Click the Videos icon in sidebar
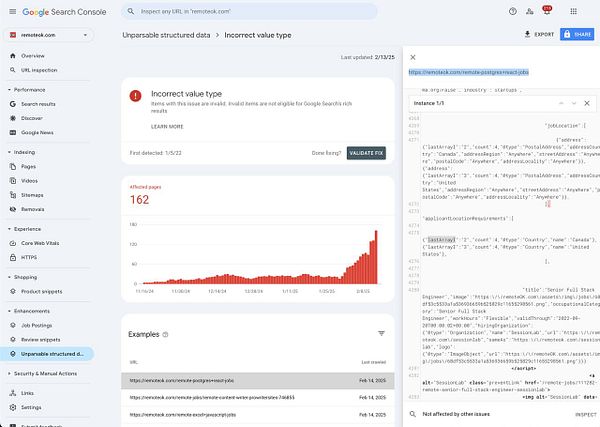Image resolution: width=600 pixels, height=427 pixels. (x=13, y=181)
